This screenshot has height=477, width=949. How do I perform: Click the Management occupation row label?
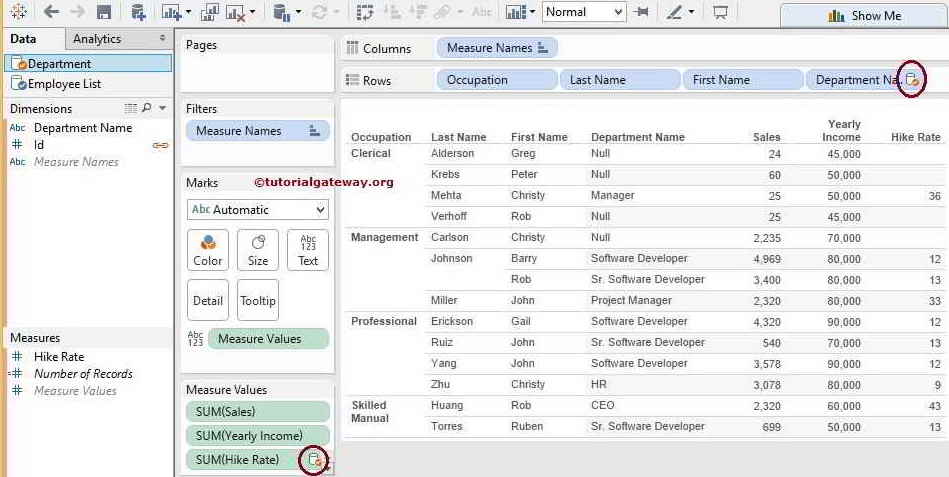point(384,237)
